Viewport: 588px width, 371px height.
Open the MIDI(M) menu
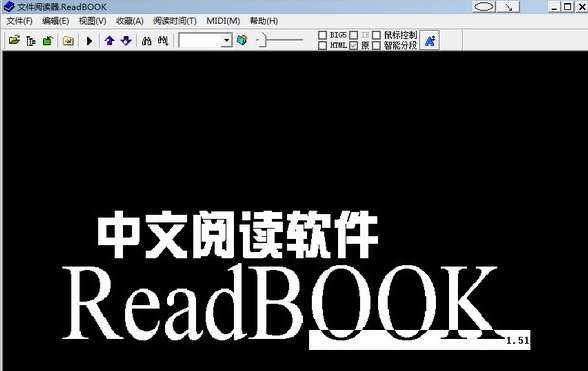click(223, 21)
